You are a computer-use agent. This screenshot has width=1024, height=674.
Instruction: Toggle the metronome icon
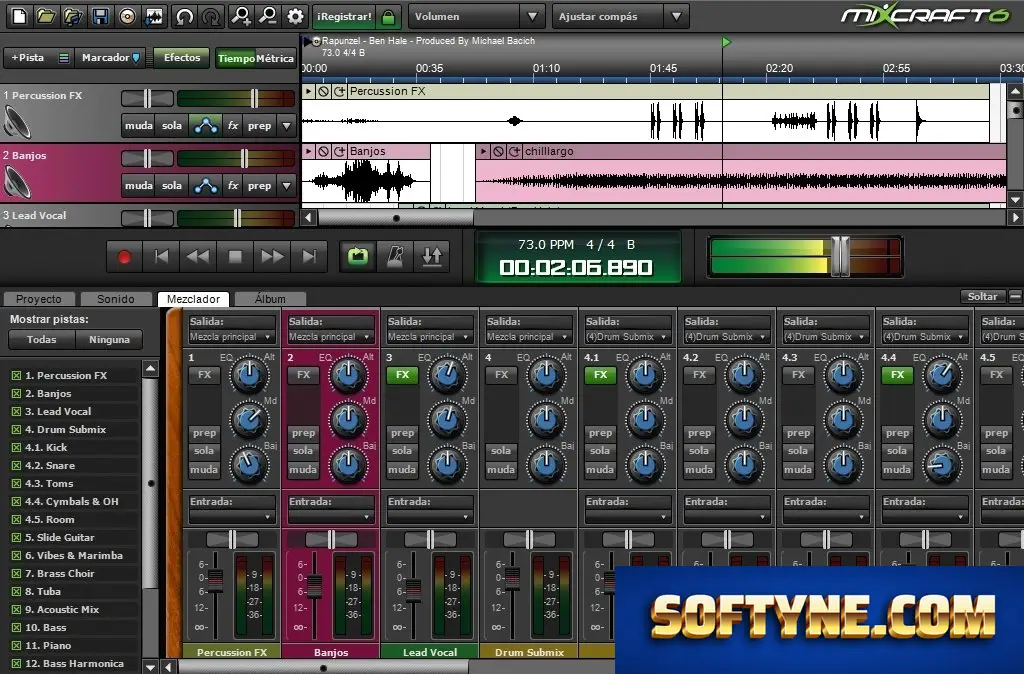pos(395,257)
